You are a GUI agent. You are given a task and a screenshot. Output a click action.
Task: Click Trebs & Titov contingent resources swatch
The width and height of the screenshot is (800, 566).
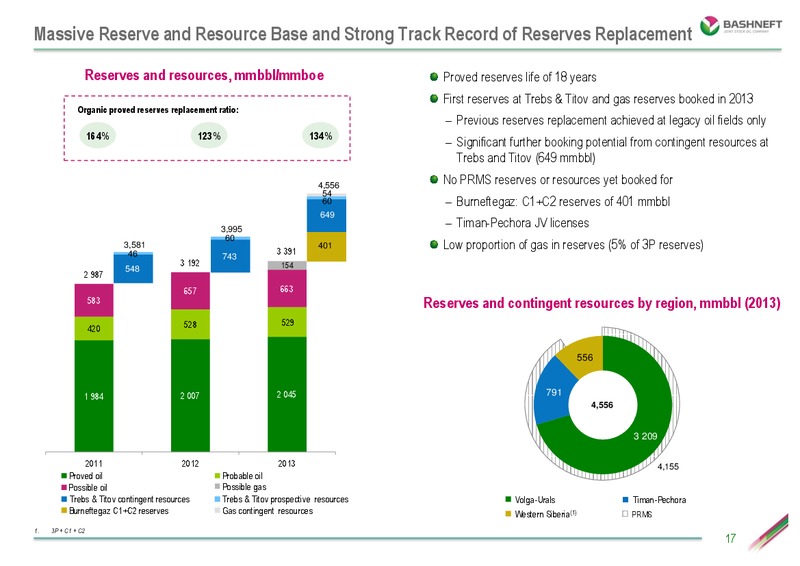point(64,499)
